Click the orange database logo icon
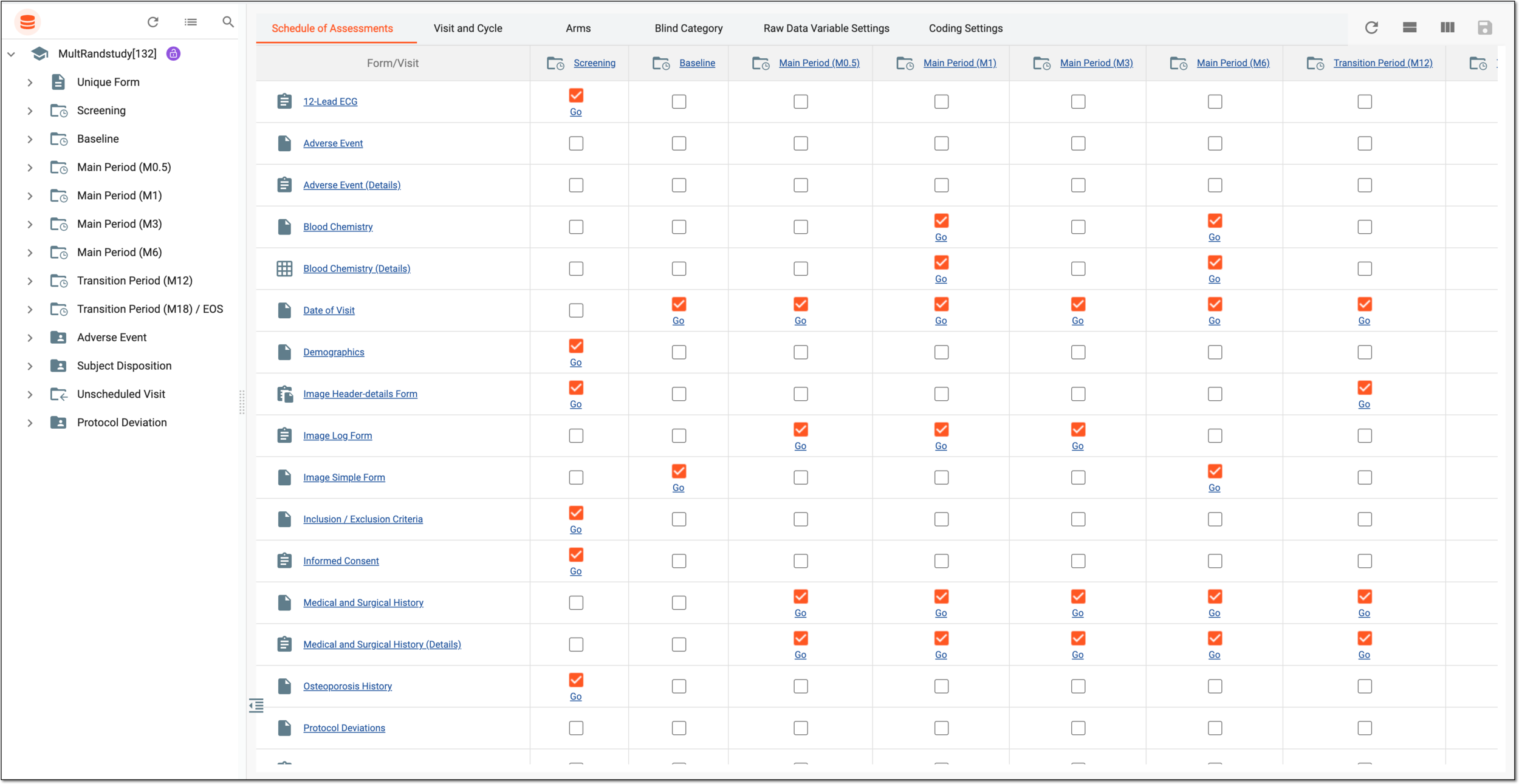This screenshot has height=784, width=1519. tap(27, 22)
